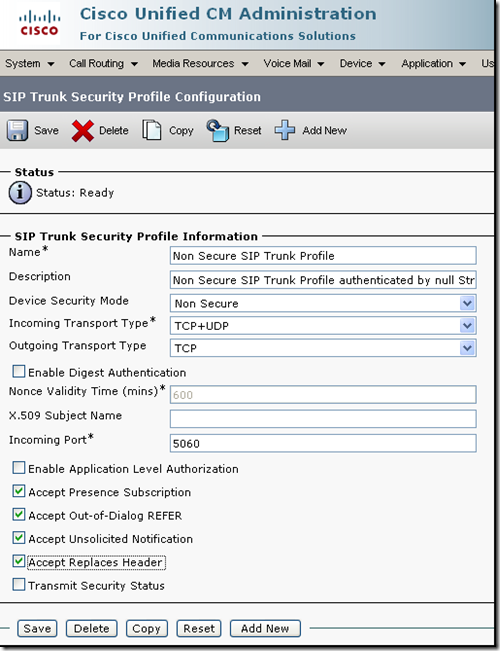Click 'SIP Trunk Security Profile Information' heading

[x=136, y=237]
